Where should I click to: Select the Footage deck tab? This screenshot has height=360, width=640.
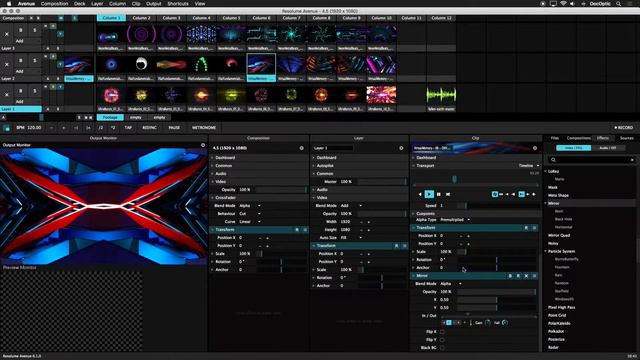coord(110,118)
